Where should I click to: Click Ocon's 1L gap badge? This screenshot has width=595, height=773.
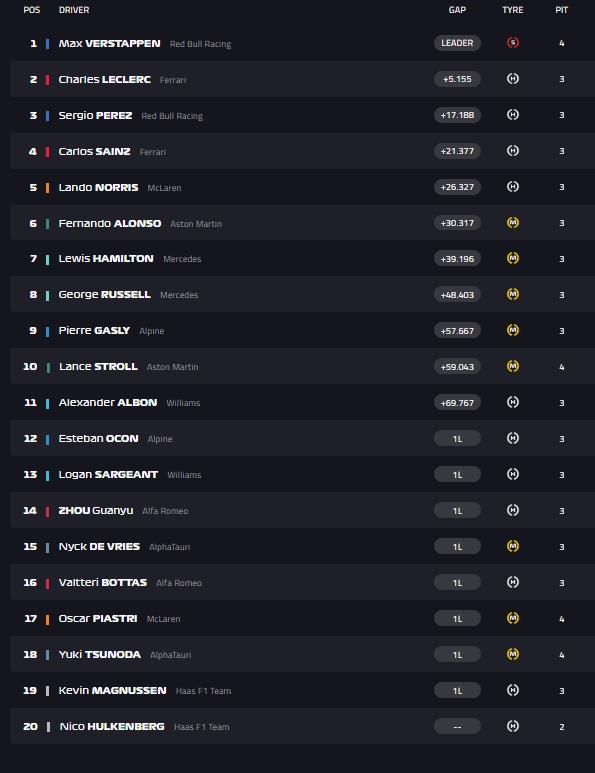tap(457, 438)
